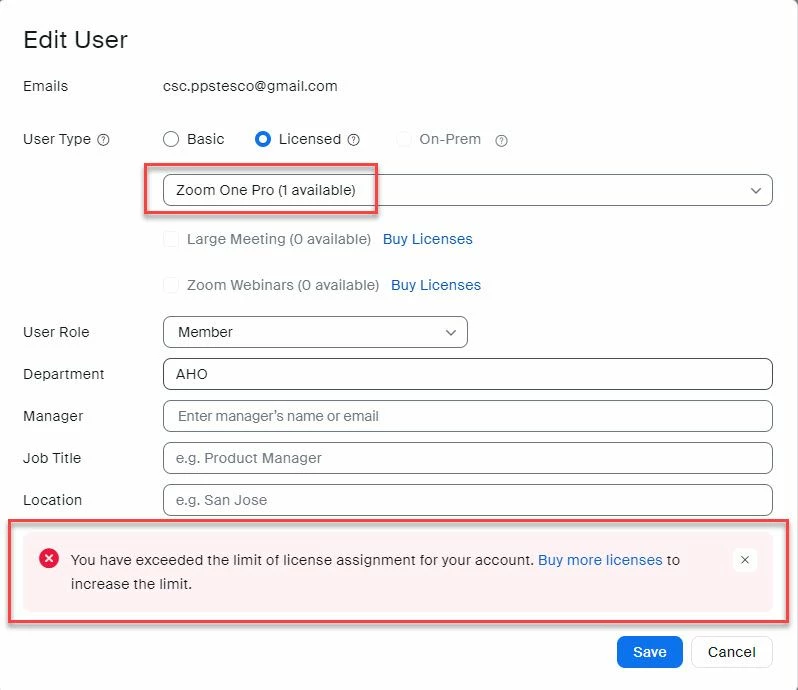The height and width of the screenshot is (690, 798).
Task: Click the Job Title input field
Action: [468, 458]
